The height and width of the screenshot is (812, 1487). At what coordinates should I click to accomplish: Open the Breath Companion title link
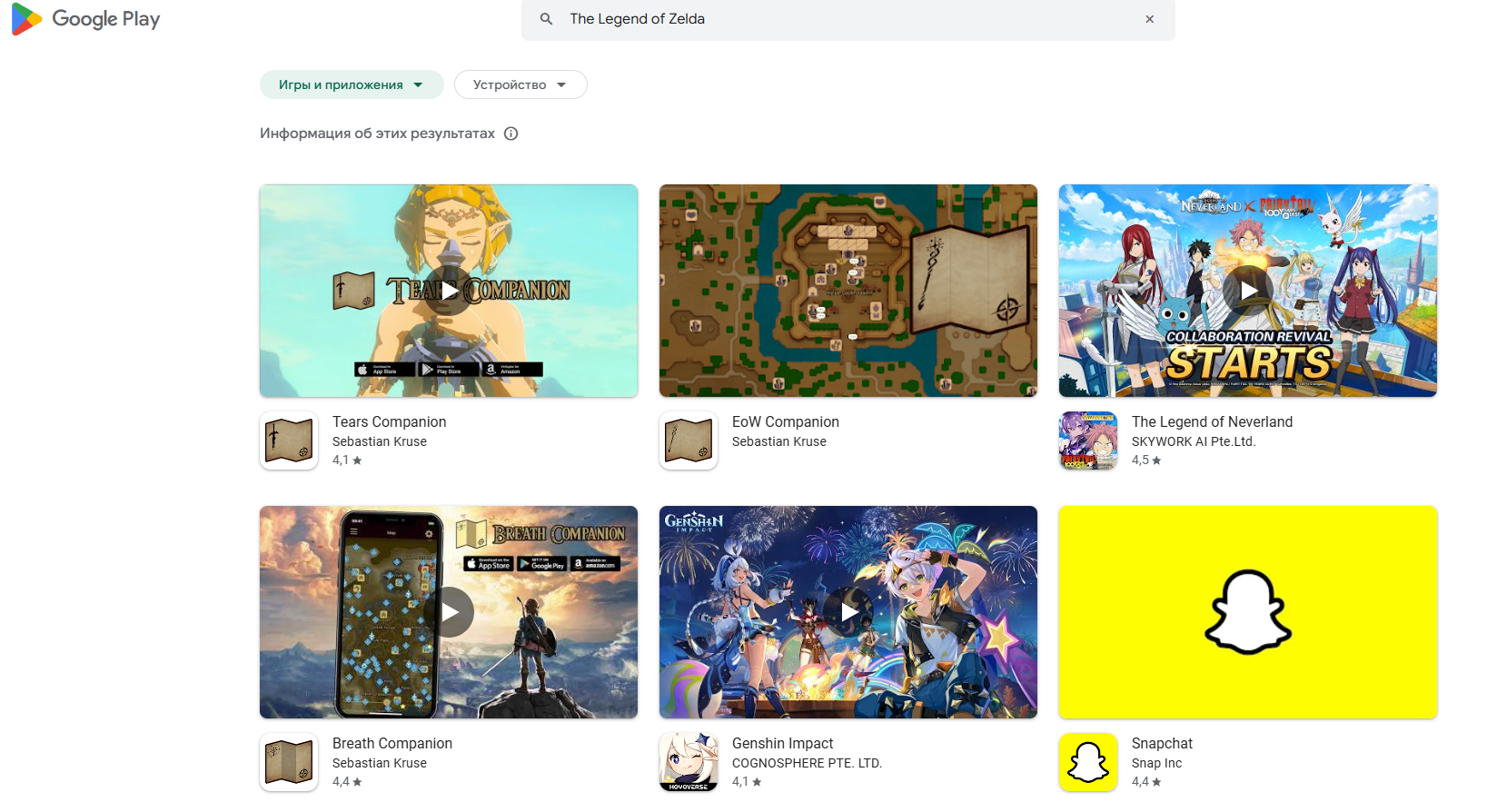coord(392,744)
